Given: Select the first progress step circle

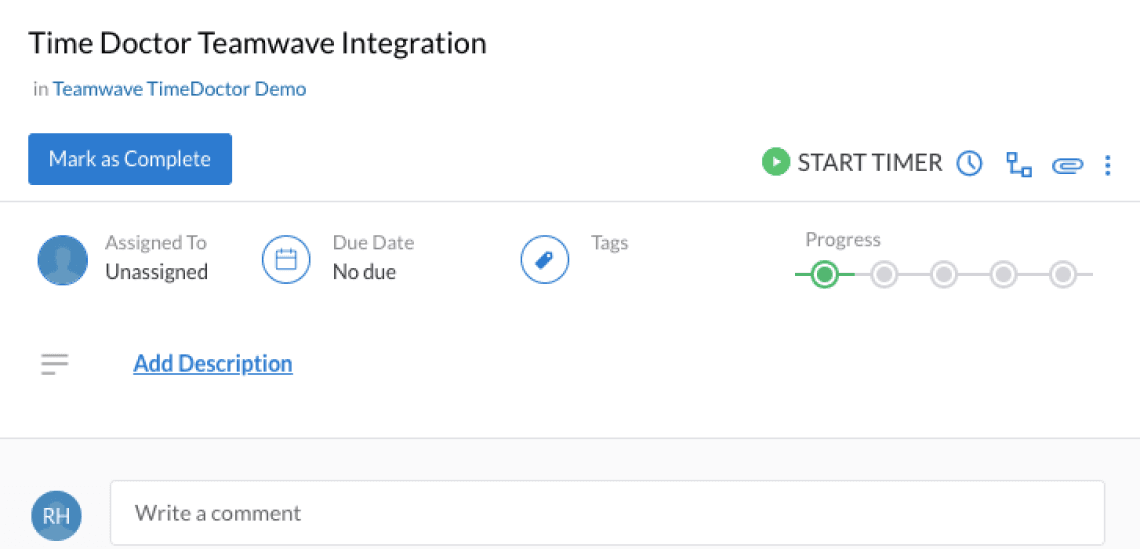Looking at the screenshot, I should coord(824,274).
